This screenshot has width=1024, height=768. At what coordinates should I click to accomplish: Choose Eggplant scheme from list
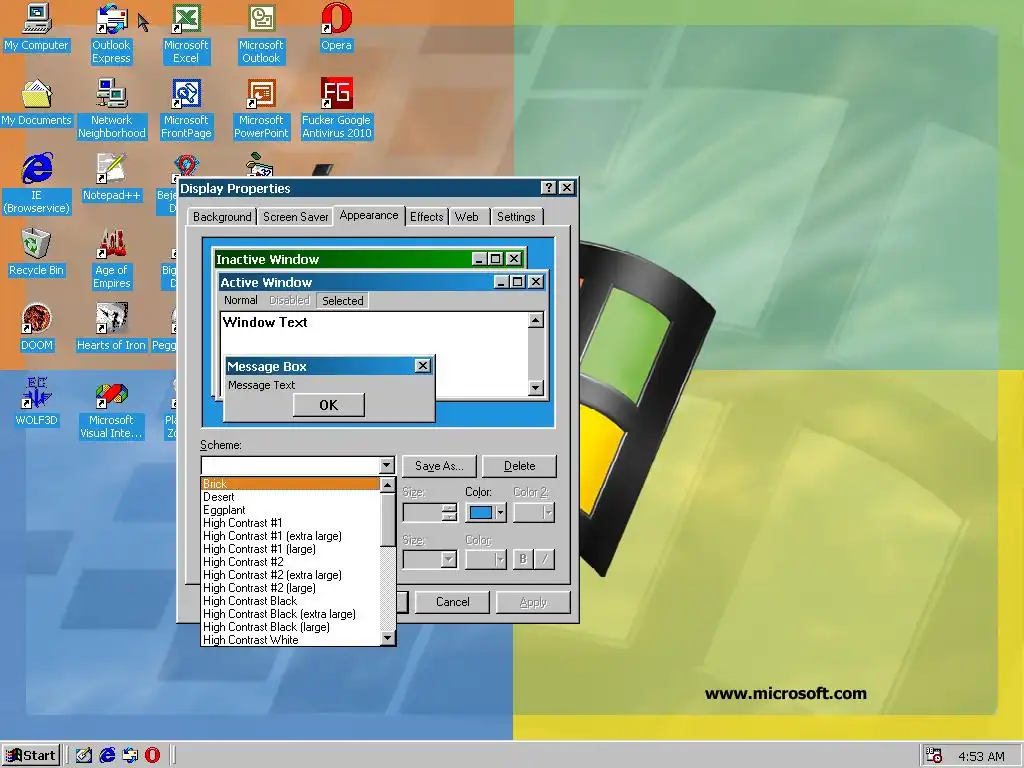(291, 510)
